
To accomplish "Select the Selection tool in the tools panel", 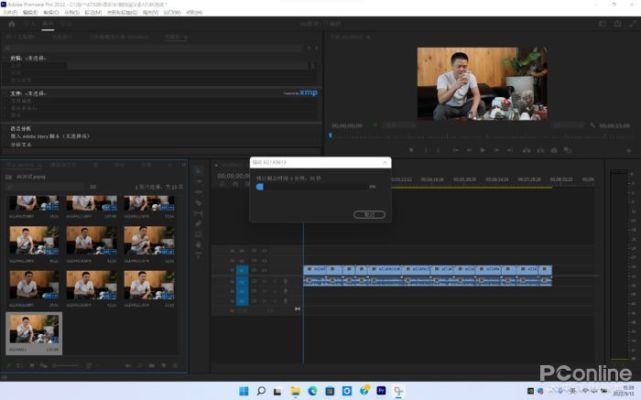I will coord(198,171).
